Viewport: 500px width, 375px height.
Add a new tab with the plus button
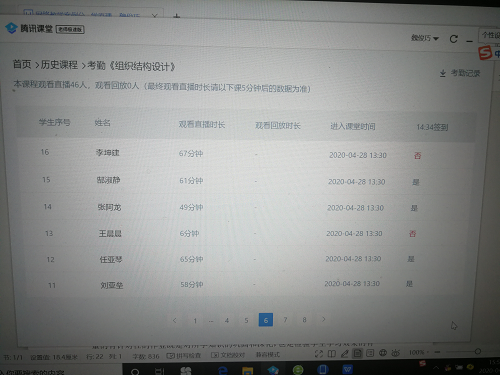[x=177, y=16]
